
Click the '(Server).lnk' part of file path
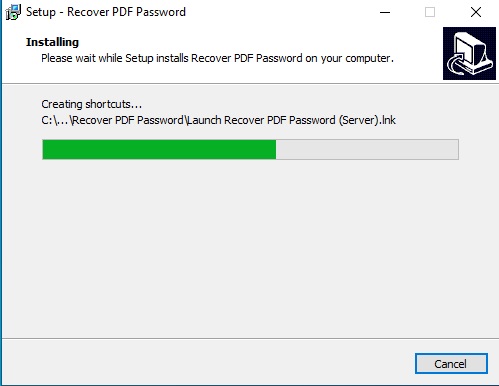tap(367, 120)
